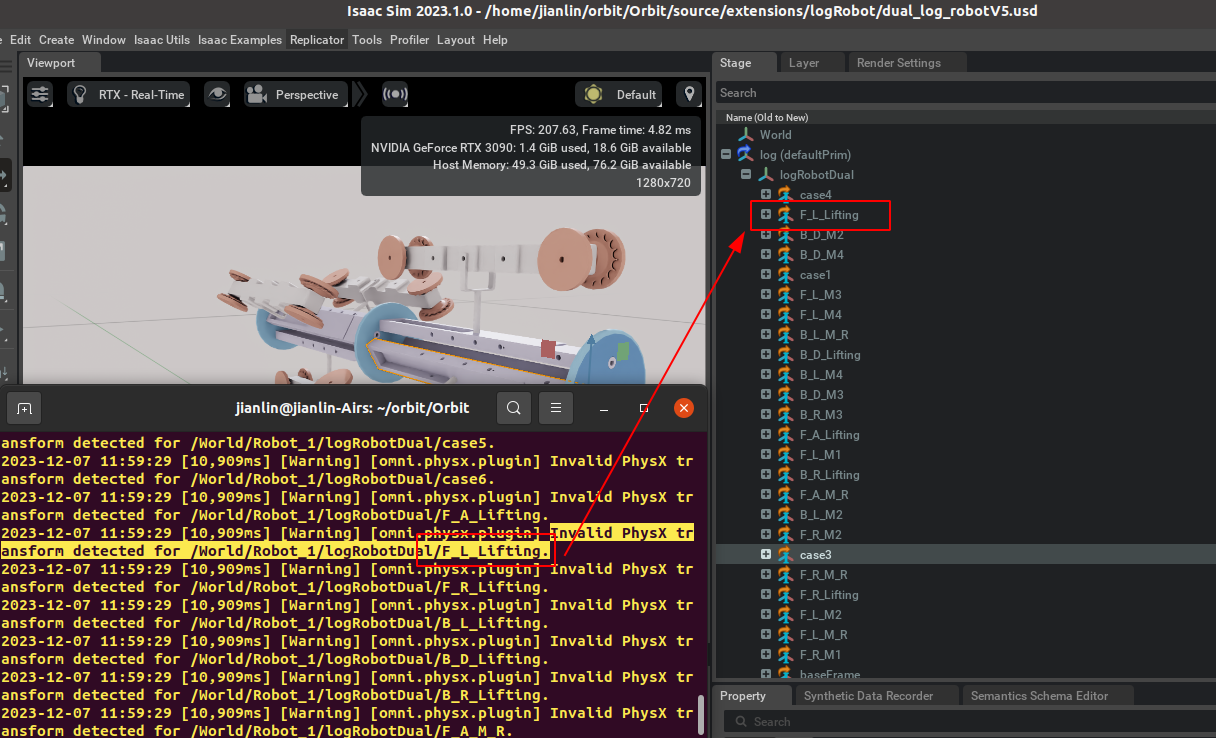
Task: Open the Profiler menu
Action: 409,40
